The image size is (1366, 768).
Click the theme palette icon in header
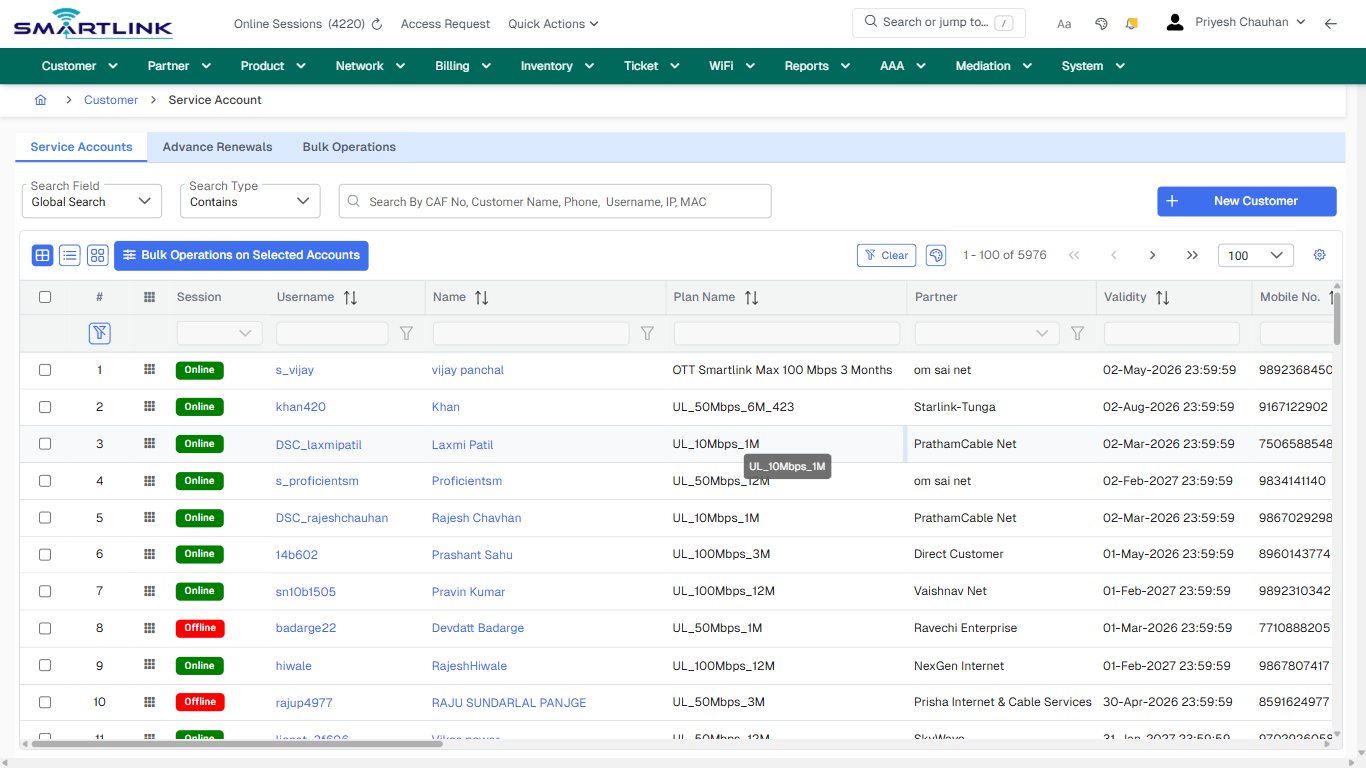(1101, 22)
